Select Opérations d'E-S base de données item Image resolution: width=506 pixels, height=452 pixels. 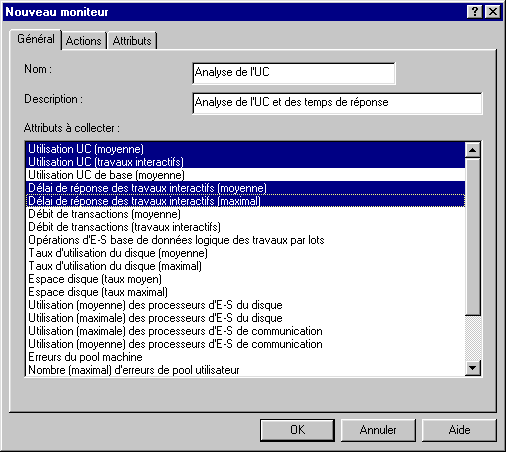[x=245, y=240]
